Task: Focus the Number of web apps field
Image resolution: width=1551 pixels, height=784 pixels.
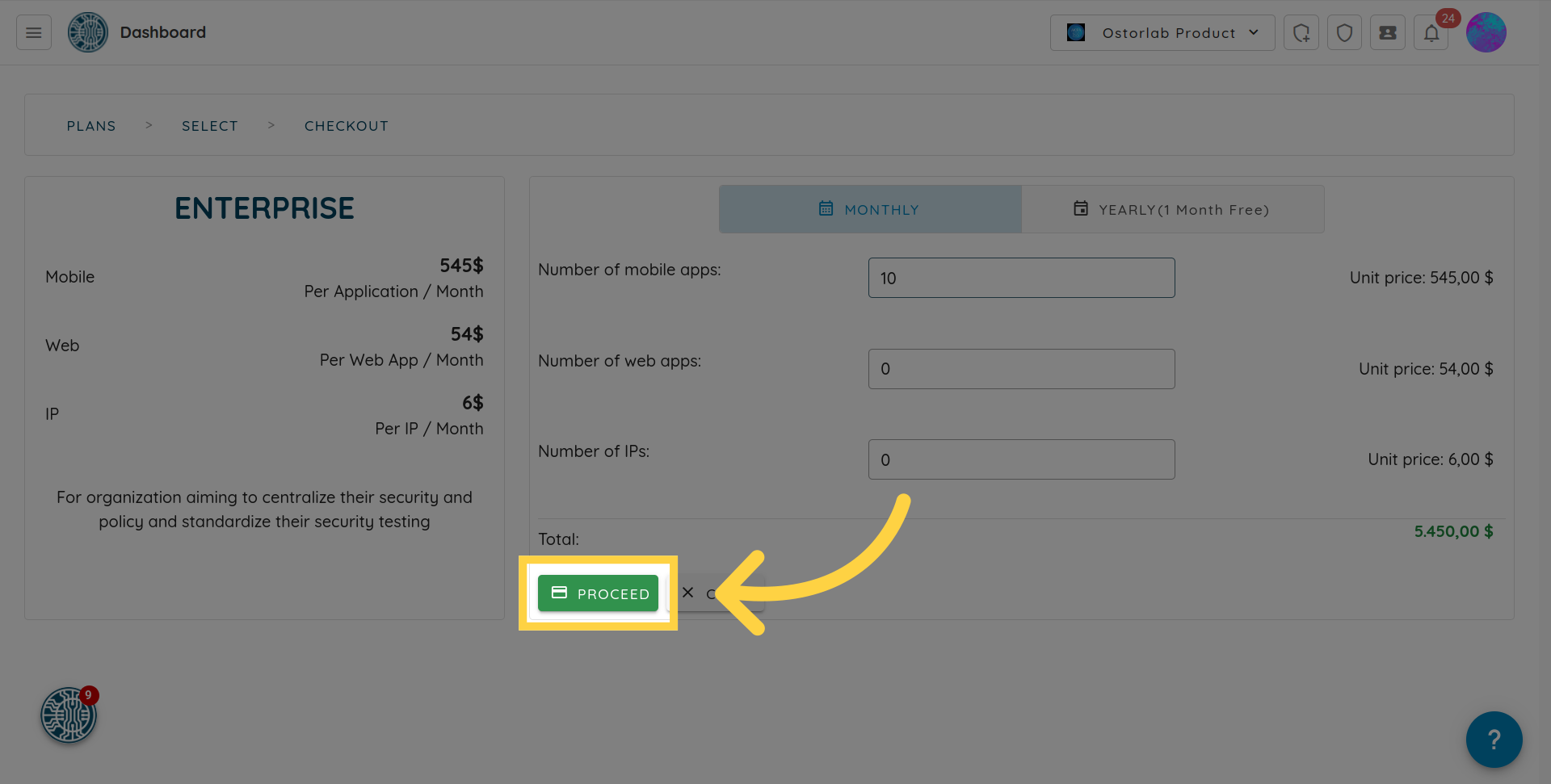Action: 1021,369
